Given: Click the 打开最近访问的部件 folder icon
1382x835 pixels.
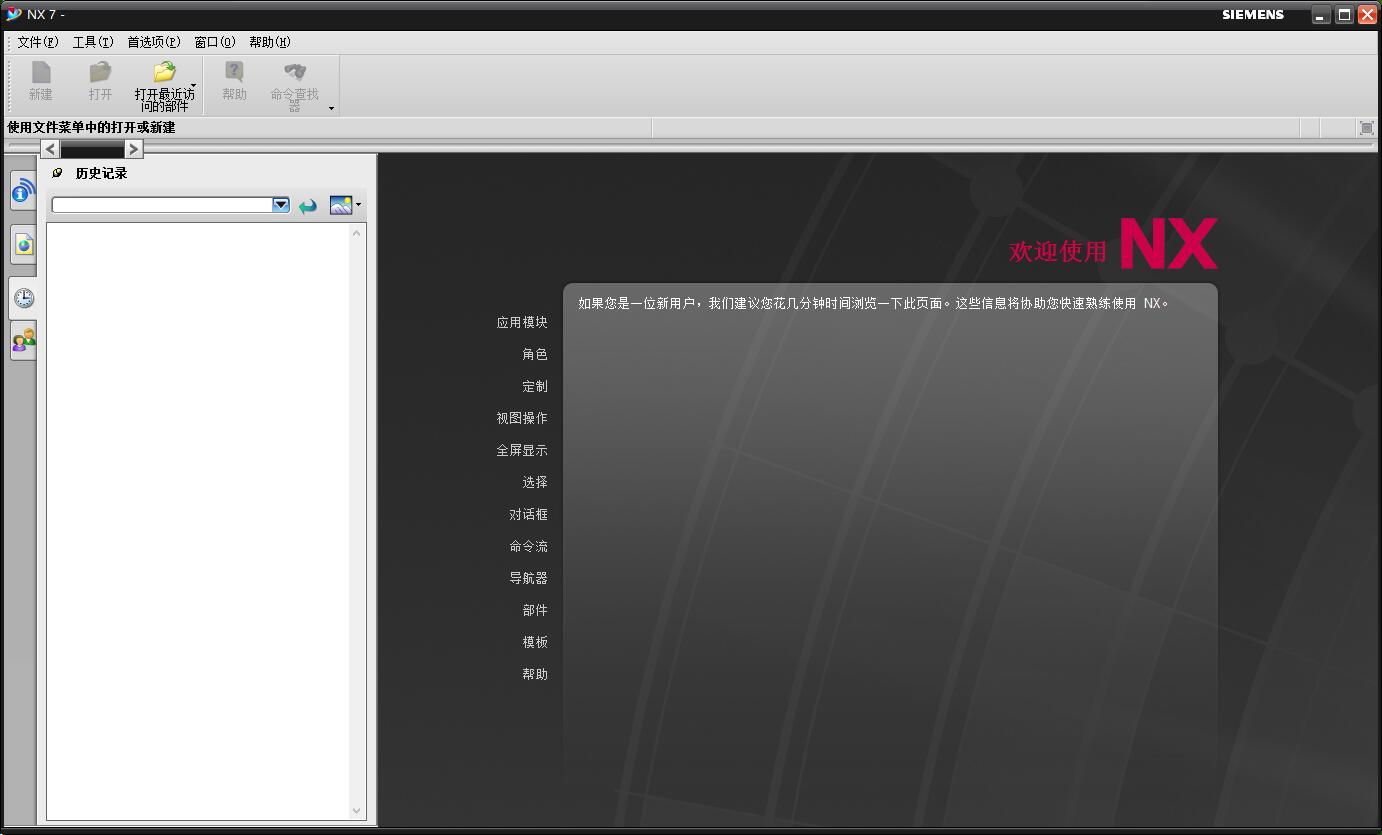Looking at the screenshot, I should (x=164, y=72).
